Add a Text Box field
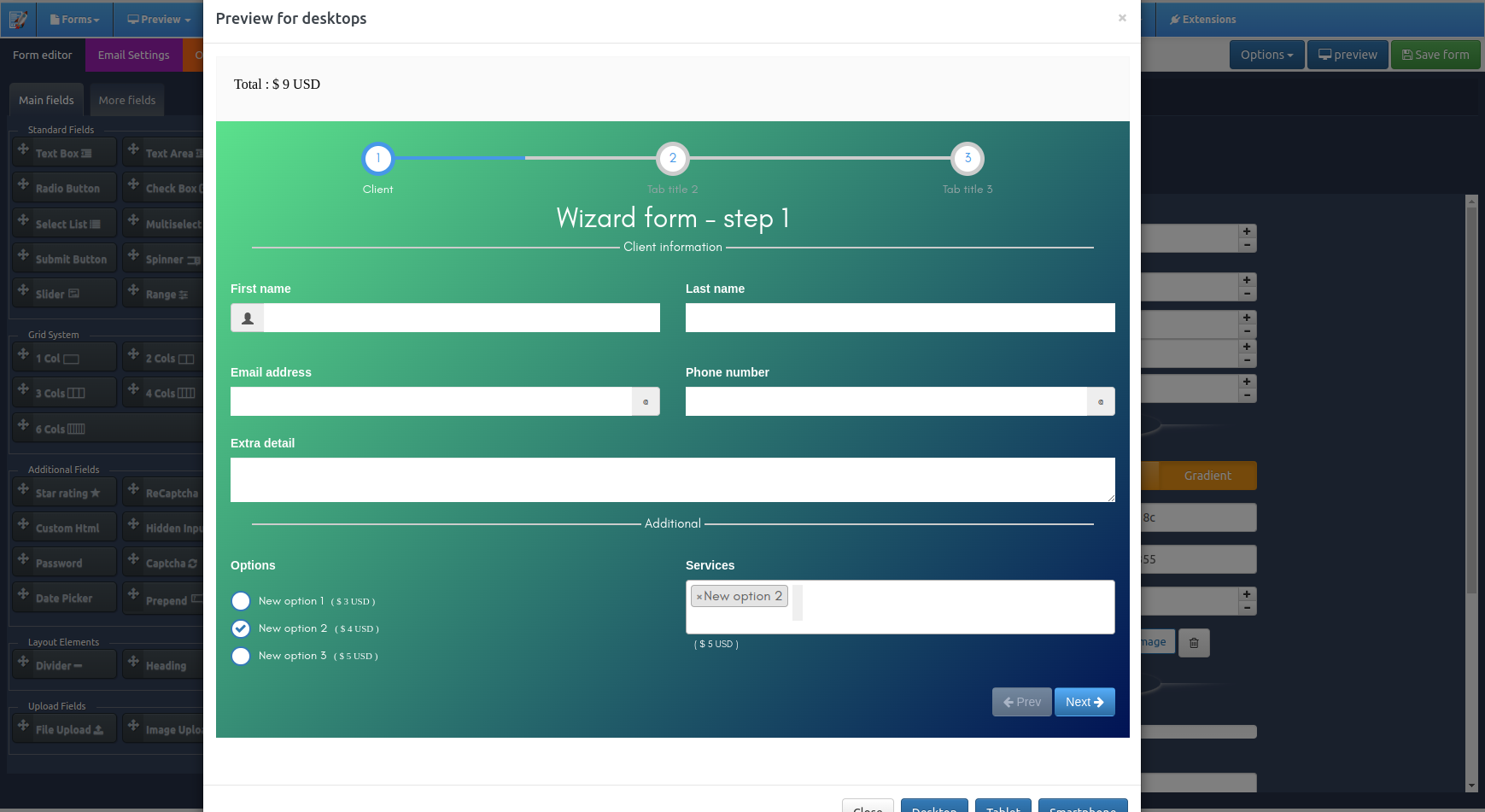The image size is (1485, 812). coord(64,152)
